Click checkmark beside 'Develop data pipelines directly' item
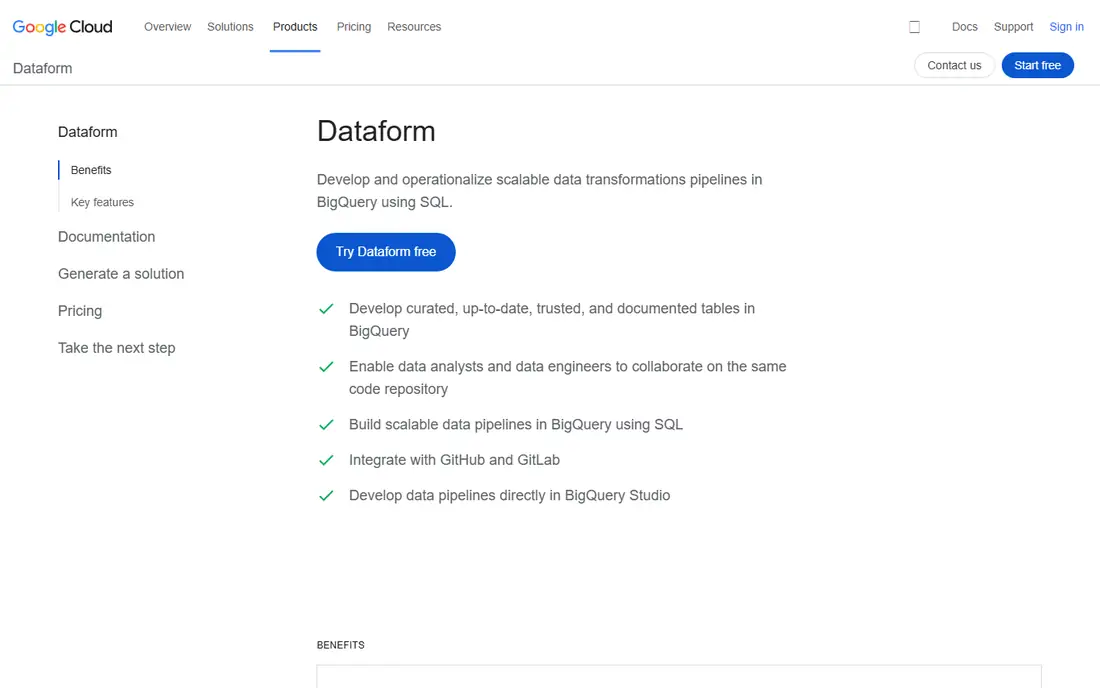Image resolution: width=1100 pixels, height=688 pixels. click(326, 495)
